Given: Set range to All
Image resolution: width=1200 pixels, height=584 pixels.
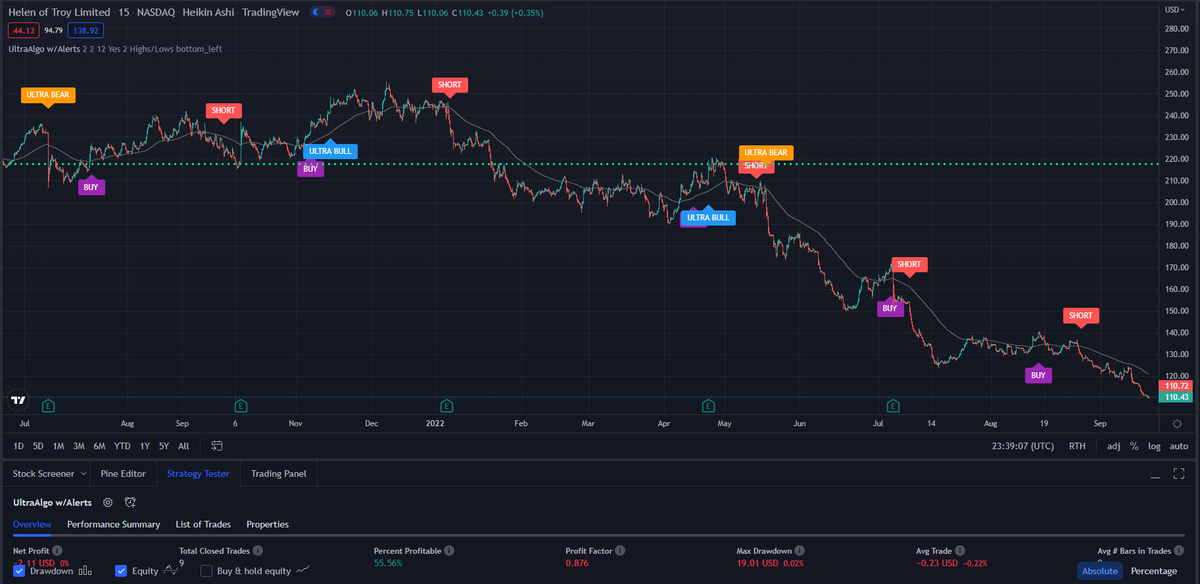Looking at the screenshot, I should [x=183, y=446].
